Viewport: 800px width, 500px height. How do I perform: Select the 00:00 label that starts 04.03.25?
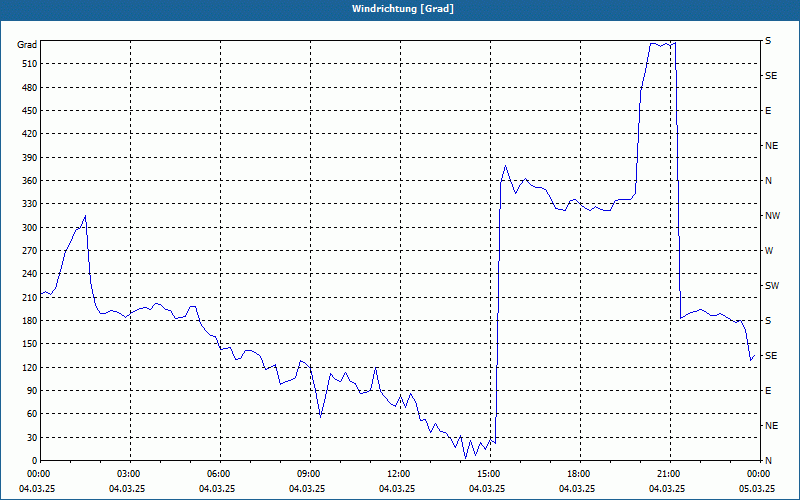pos(37,474)
